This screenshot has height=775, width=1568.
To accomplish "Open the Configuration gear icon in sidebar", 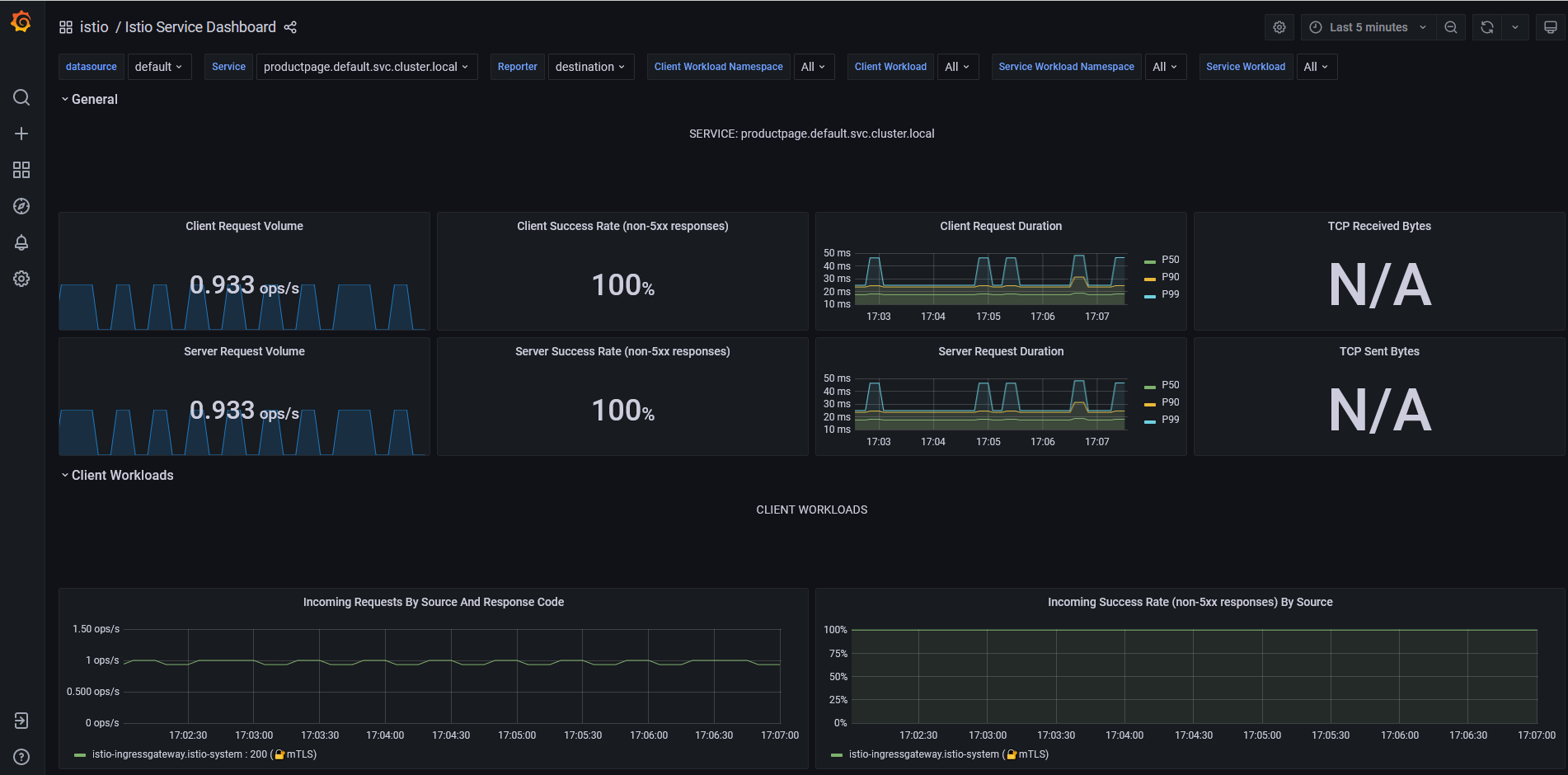I will click(x=21, y=279).
